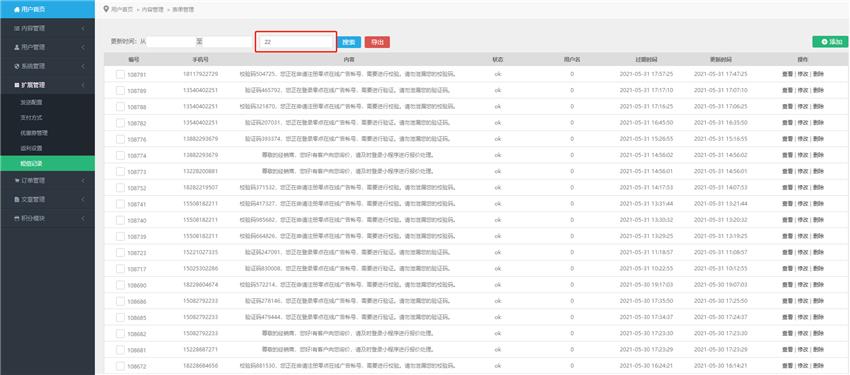Select the checkbox of row 108741
The height and width of the screenshot is (375, 850).
click(x=120, y=204)
